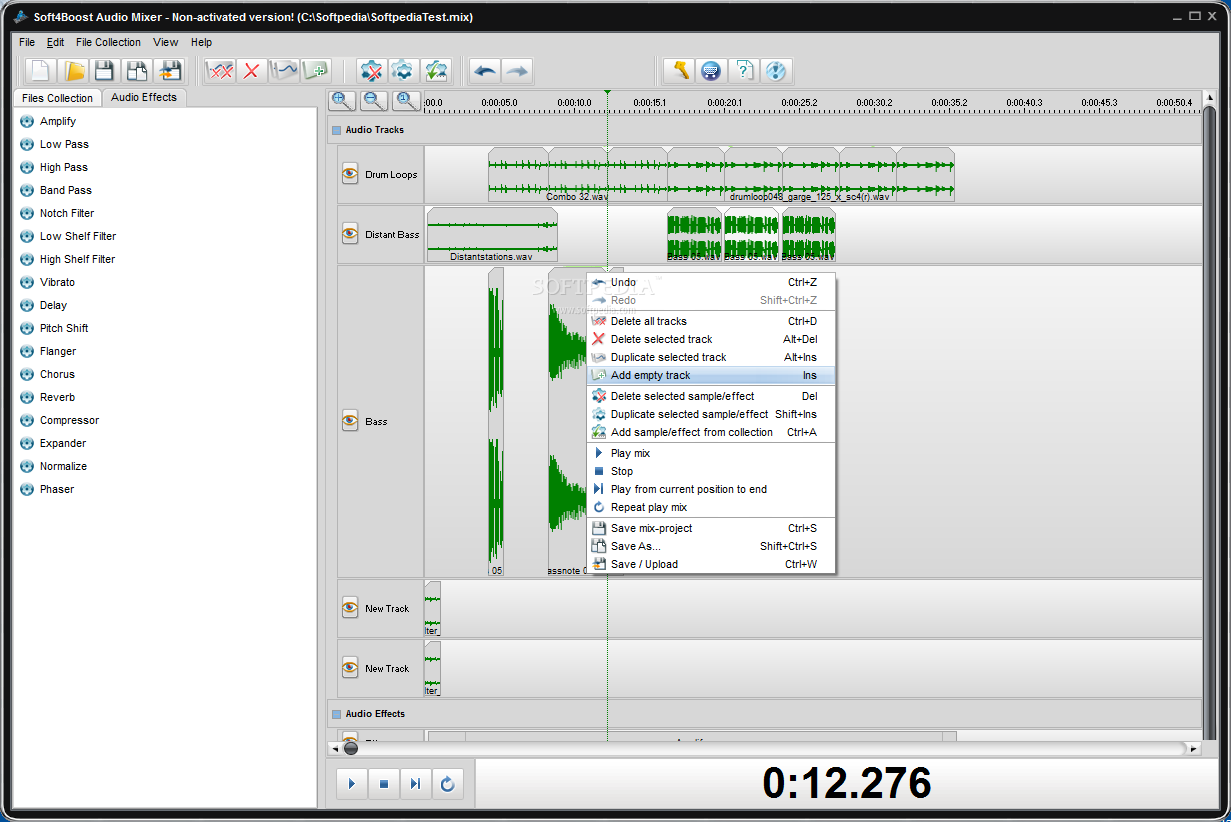Choose Add empty track from context menu
The image size is (1231, 822).
point(711,375)
